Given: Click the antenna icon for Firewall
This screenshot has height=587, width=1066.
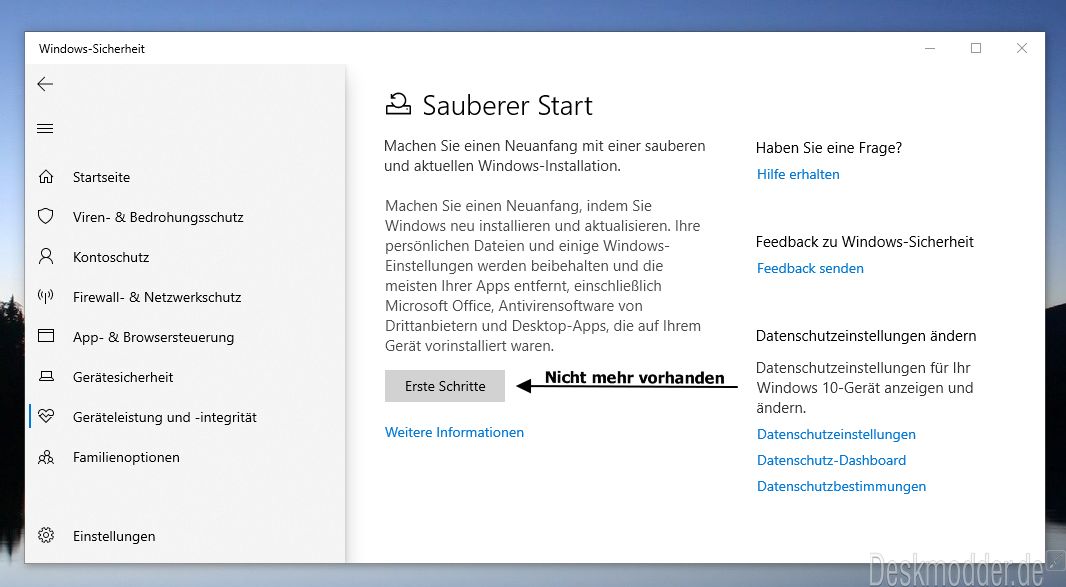Looking at the screenshot, I should pyautogui.click(x=46, y=297).
